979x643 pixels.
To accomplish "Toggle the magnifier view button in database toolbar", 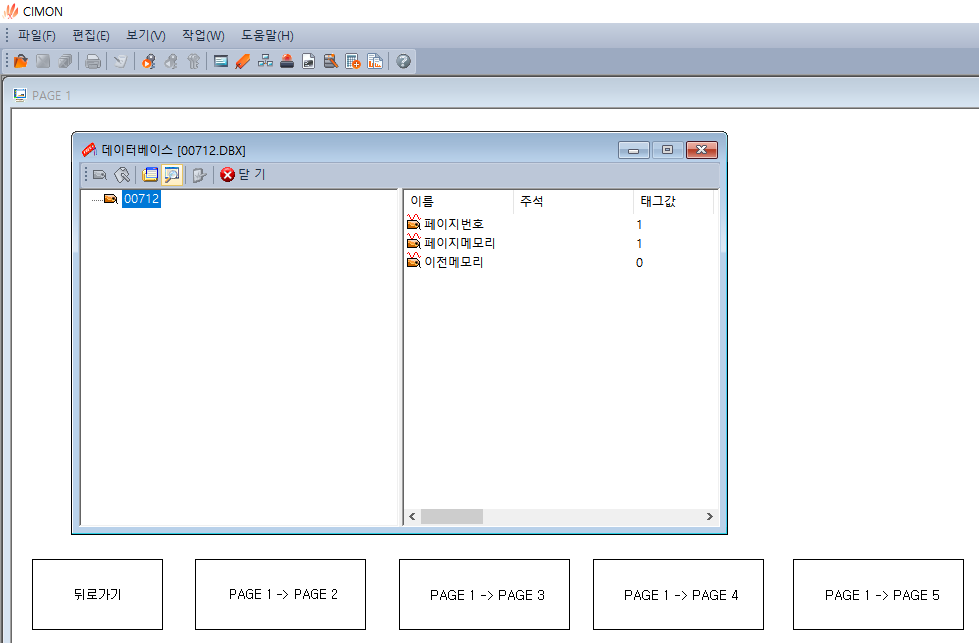I will (x=172, y=174).
